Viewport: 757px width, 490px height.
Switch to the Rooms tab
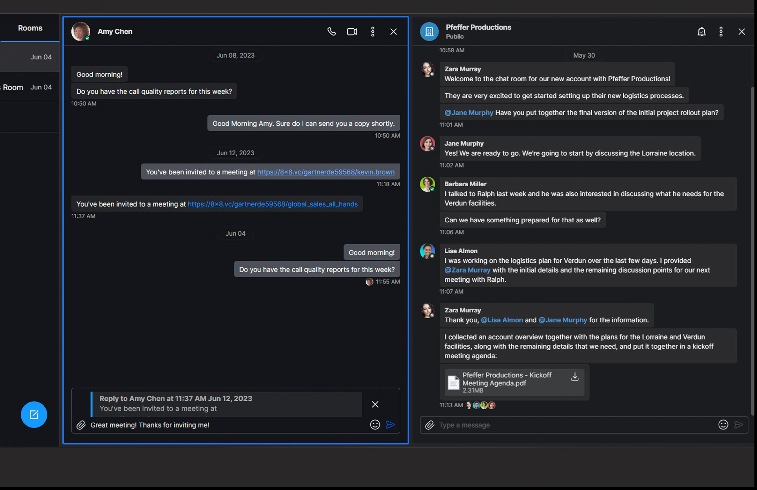point(30,28)
